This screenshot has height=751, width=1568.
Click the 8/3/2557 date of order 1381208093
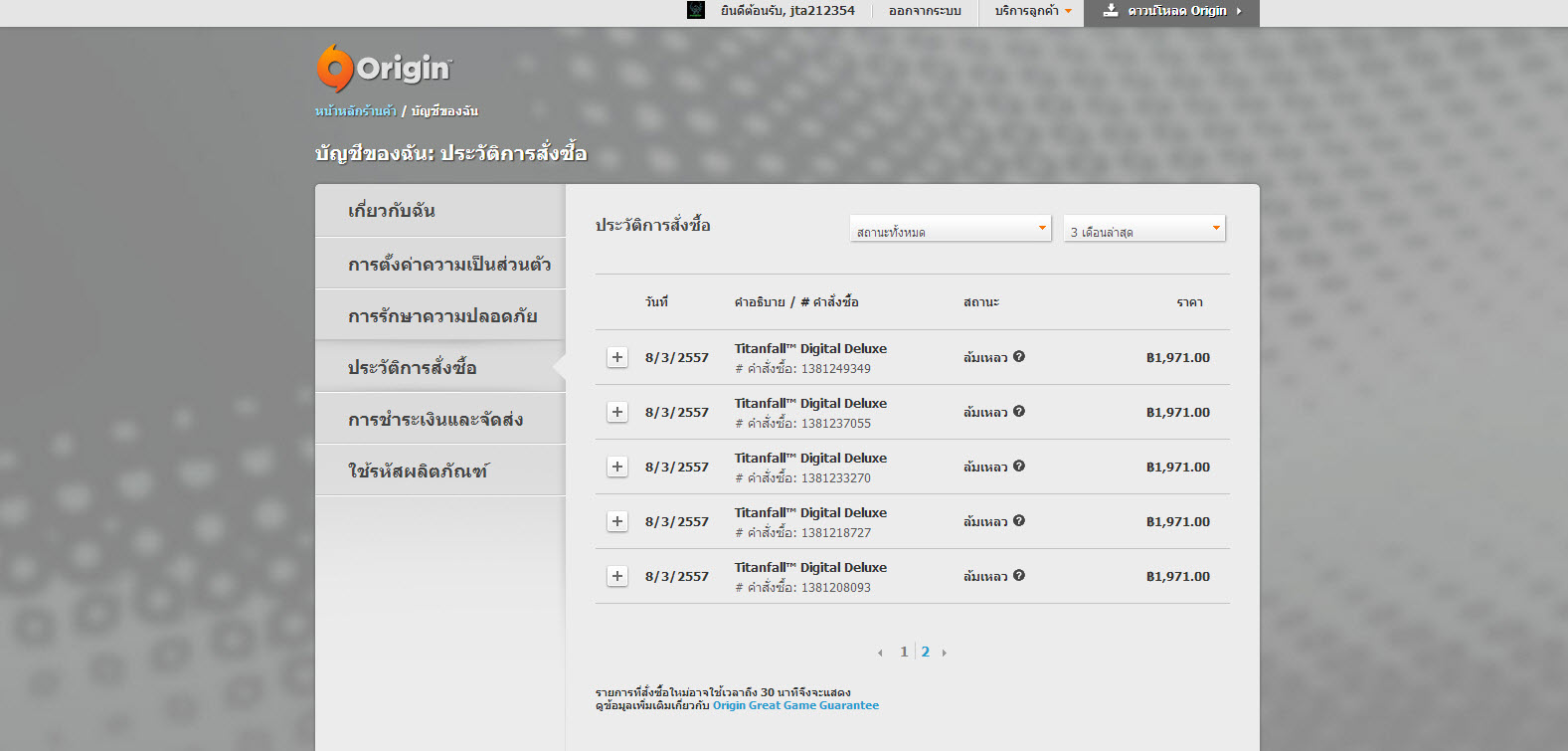tap(677, 577)
